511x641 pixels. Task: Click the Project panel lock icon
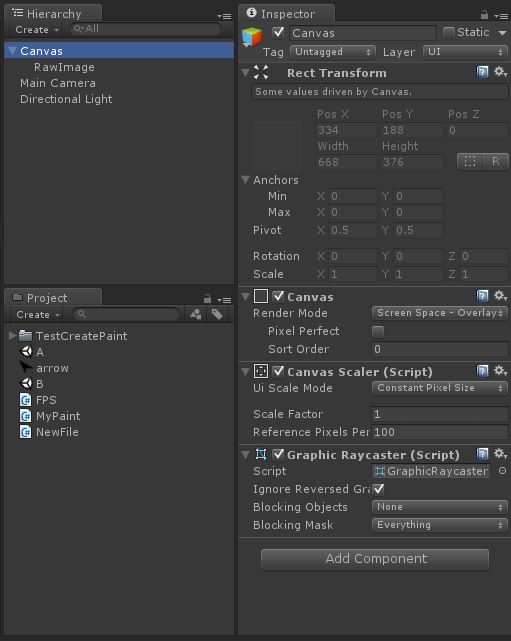coord(207,299)
